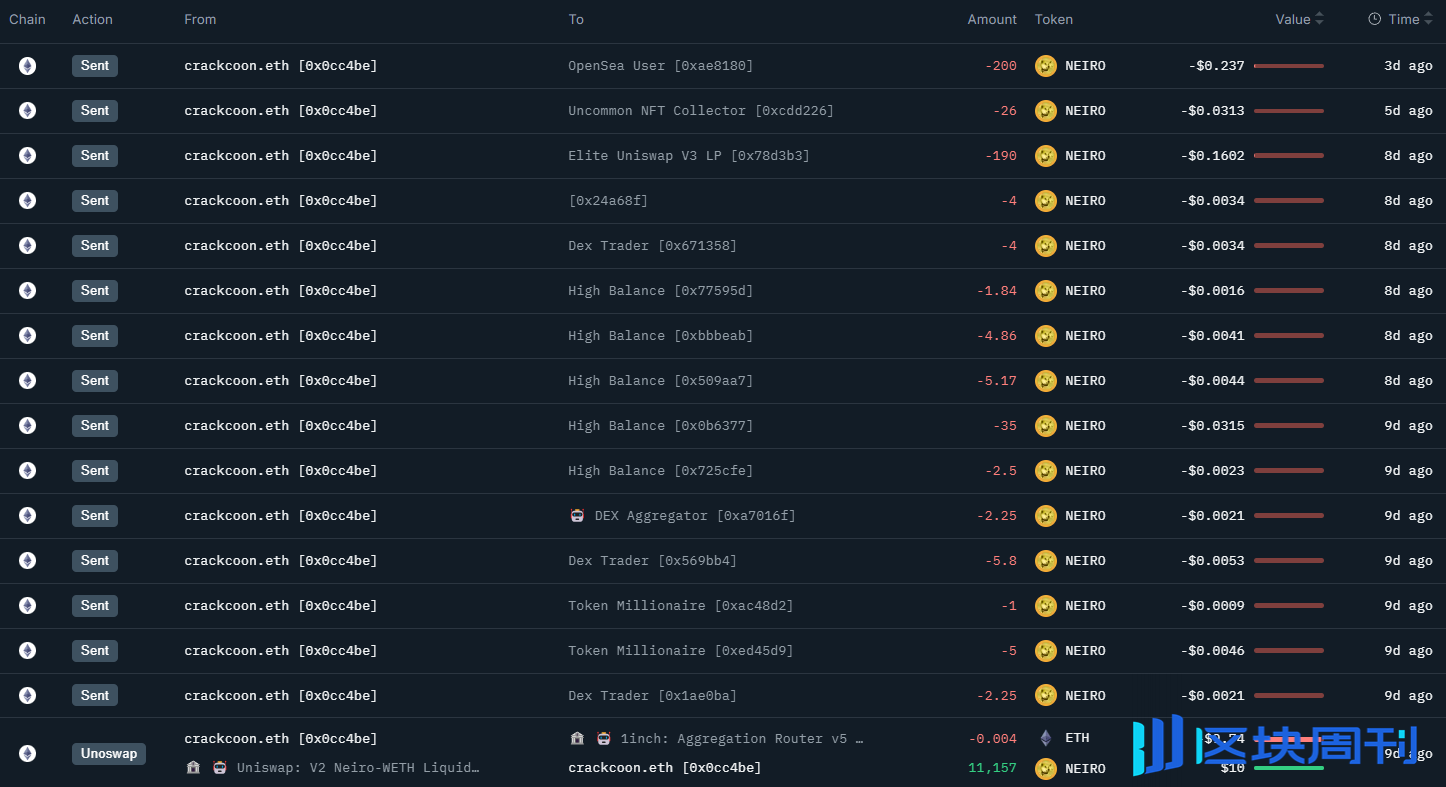
Task: Open High Balance [0x725cfe] address
Action: click(x=661, y=471)
